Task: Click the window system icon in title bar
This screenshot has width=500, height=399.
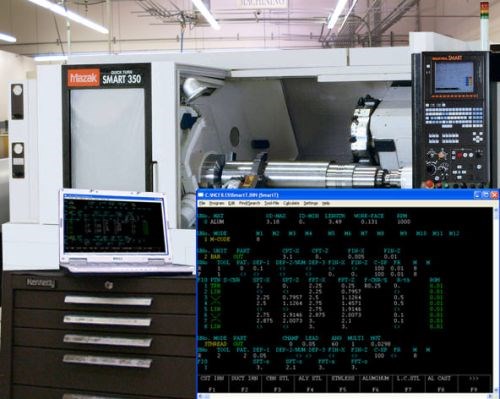Action: pos(201,195)
